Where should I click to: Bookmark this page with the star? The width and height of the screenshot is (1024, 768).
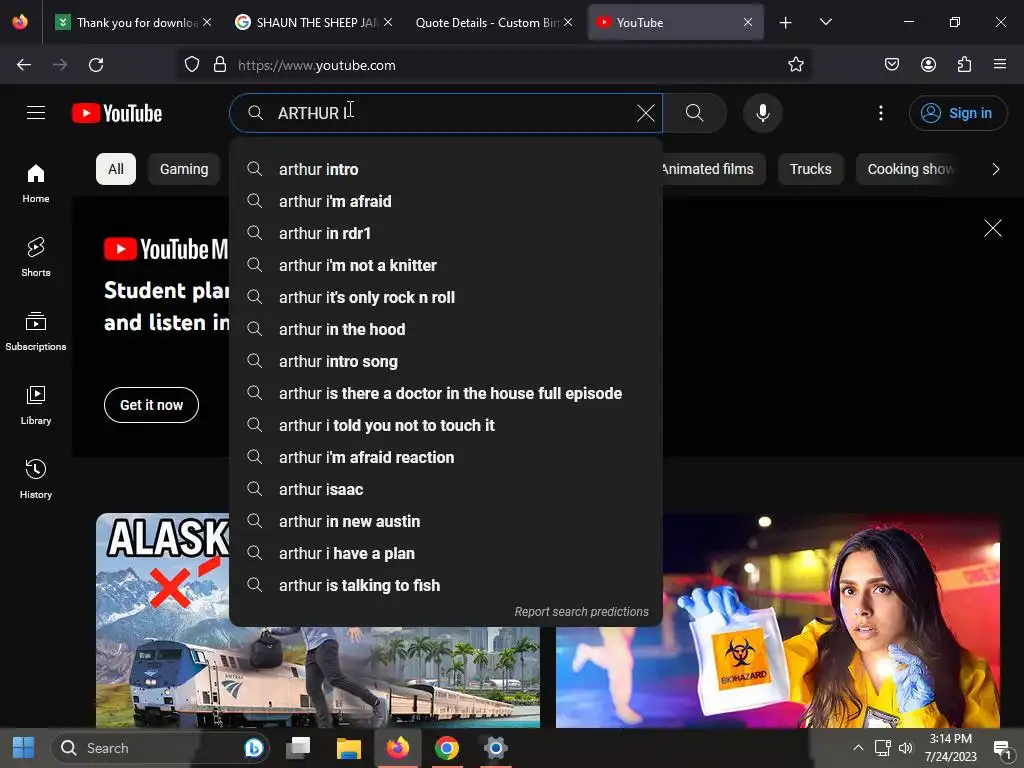tap(795, 65)
